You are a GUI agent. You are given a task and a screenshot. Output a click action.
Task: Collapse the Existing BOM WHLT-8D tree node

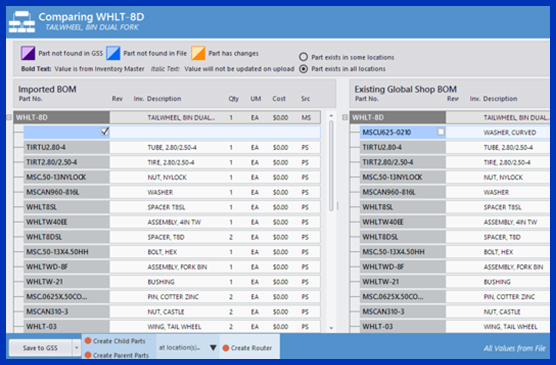[345, 117]
